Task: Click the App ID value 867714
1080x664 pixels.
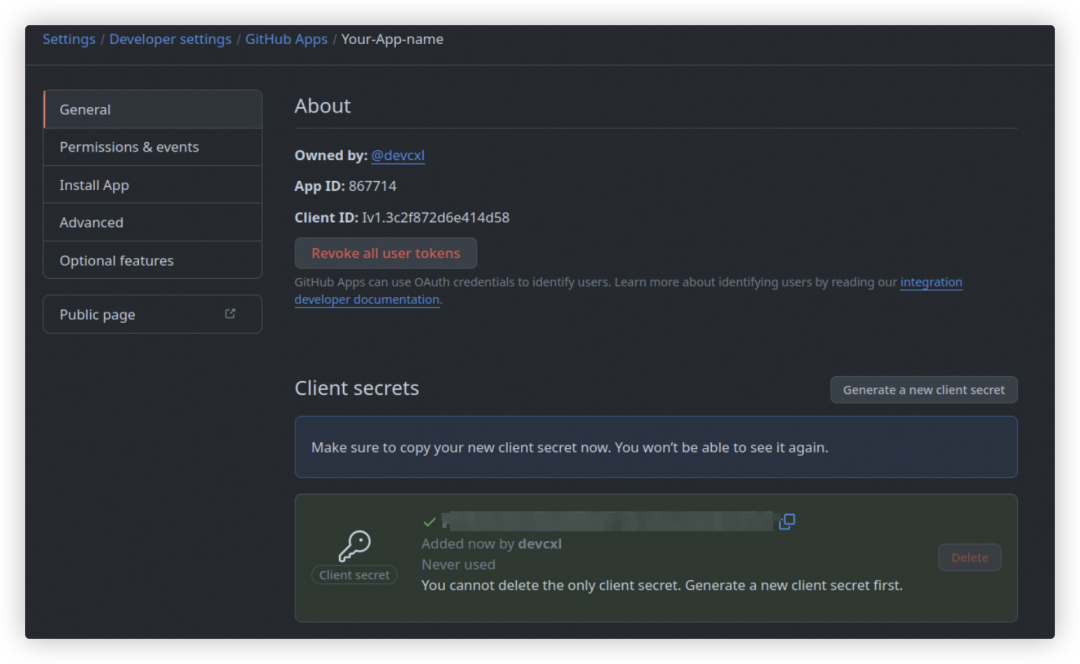Action: (x=373, y=186)
